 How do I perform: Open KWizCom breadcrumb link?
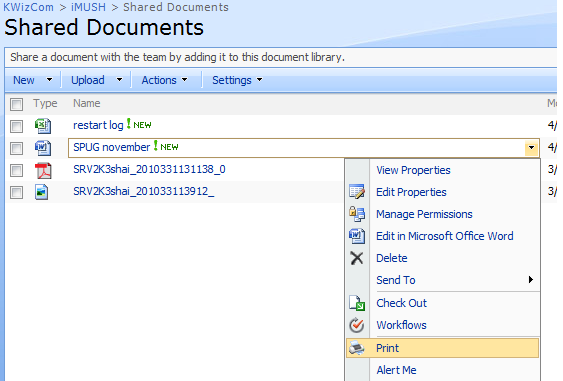click(28, 7)
